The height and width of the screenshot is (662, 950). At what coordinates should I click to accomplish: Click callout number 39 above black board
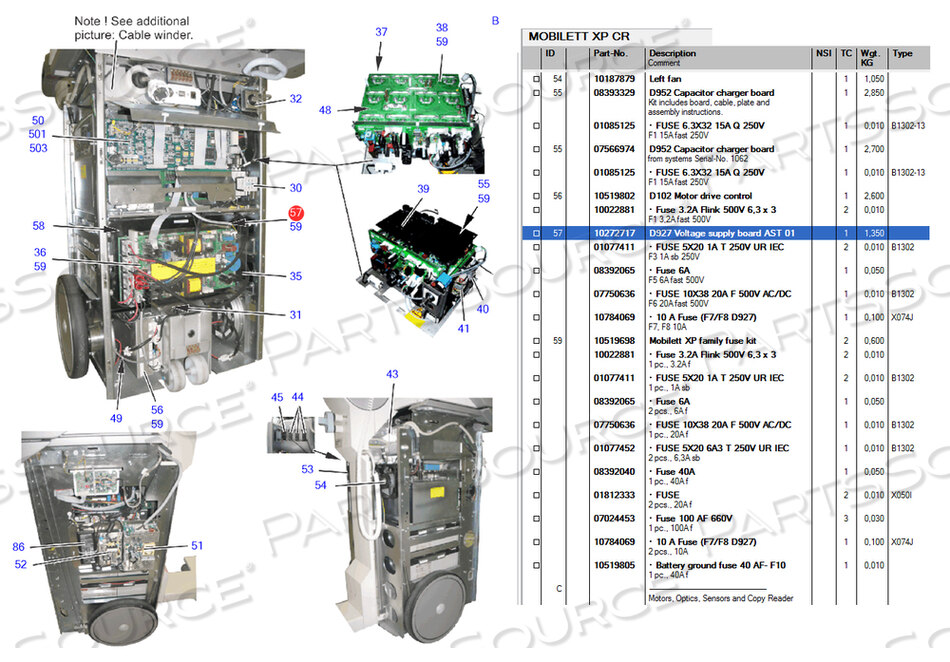click(423, 189)
